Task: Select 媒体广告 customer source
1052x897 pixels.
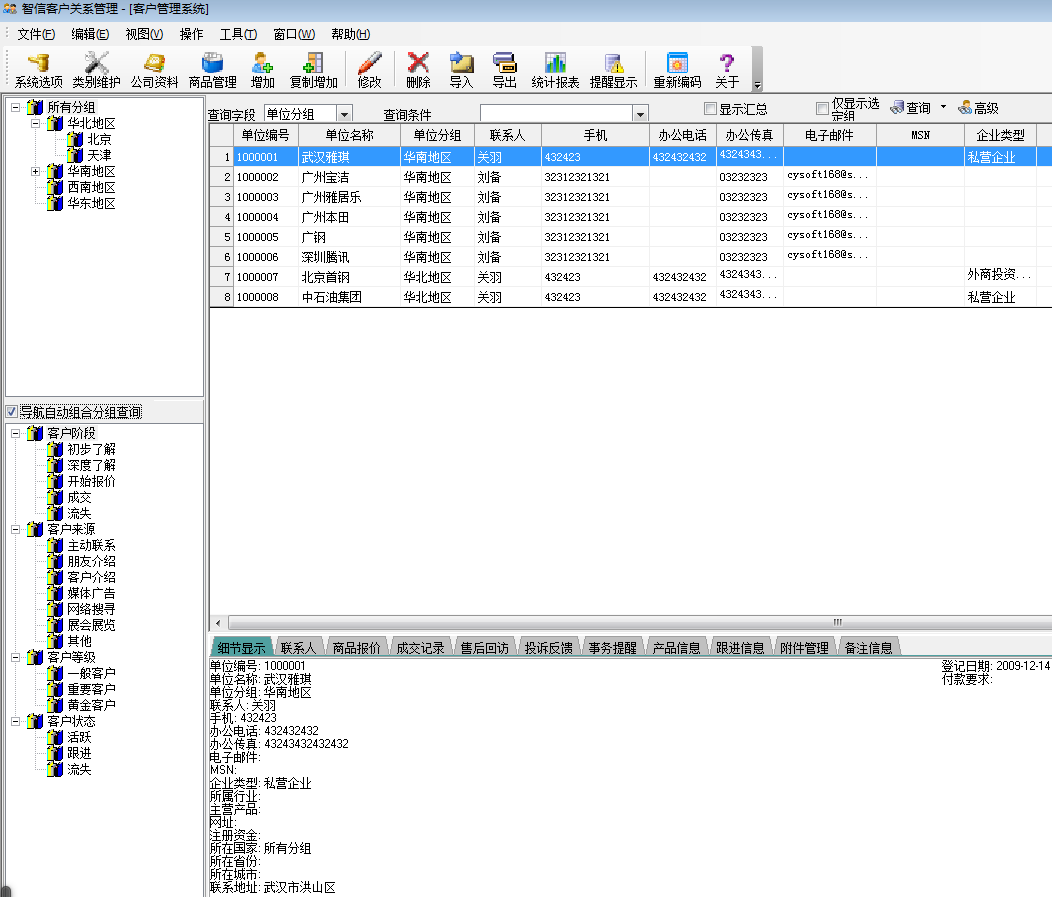Action: 91,593
